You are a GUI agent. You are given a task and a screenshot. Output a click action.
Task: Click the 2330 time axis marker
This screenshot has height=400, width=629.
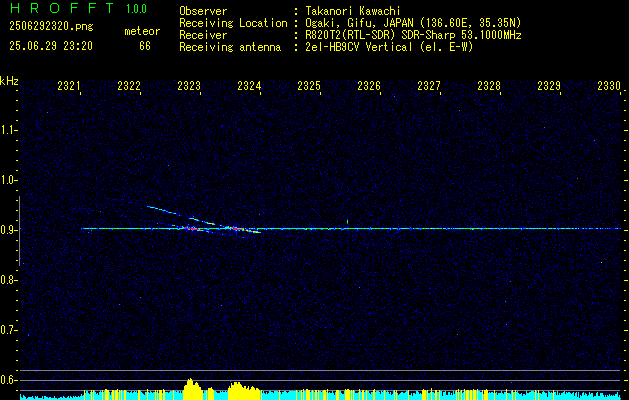tap(609, 86)
